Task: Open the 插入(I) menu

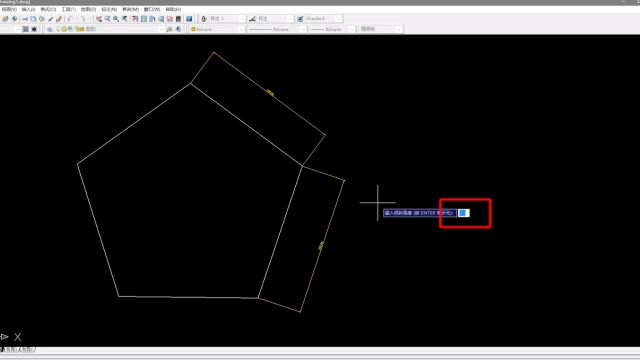Action: 28,9
